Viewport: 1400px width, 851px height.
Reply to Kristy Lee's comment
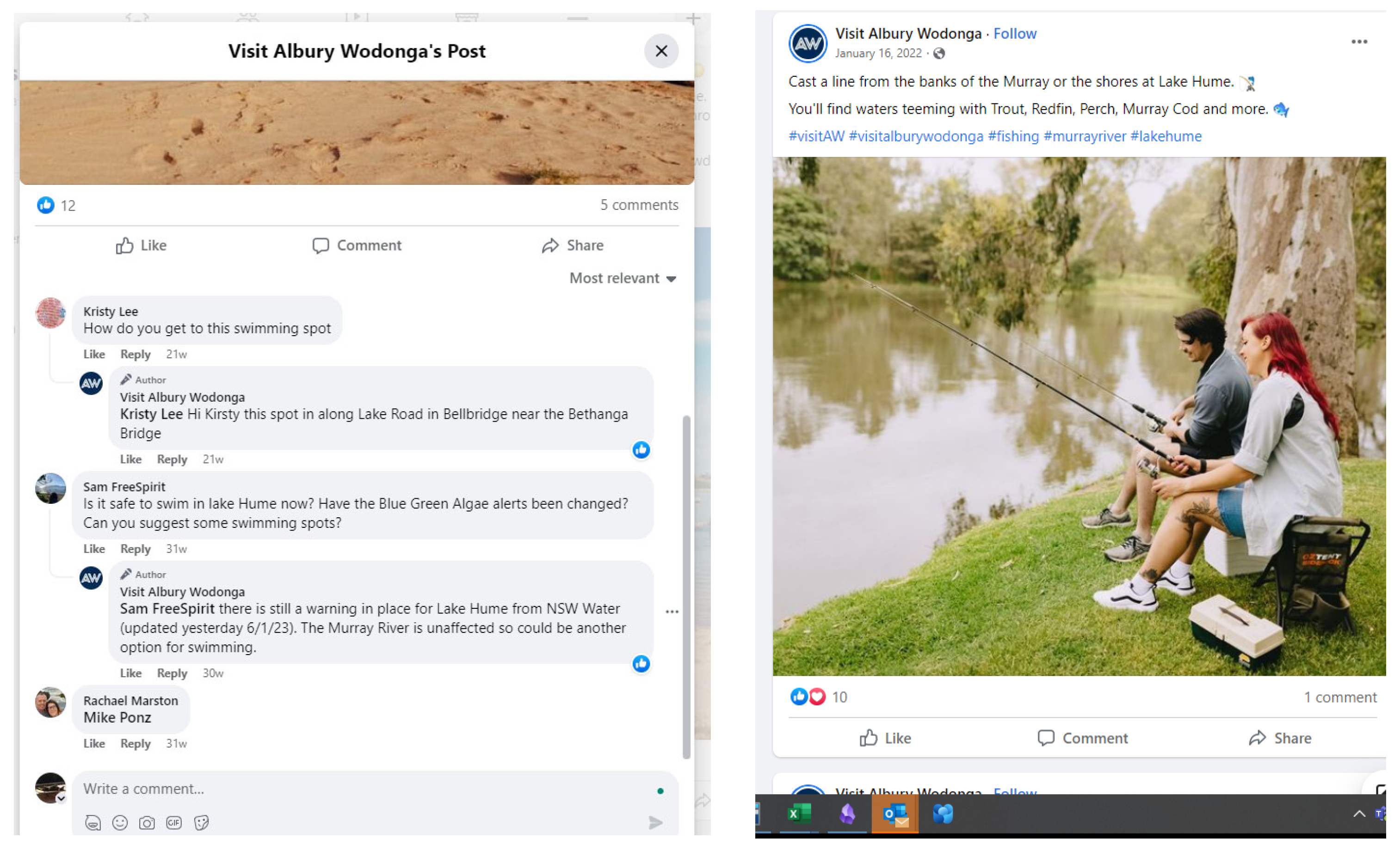[135, 354]
